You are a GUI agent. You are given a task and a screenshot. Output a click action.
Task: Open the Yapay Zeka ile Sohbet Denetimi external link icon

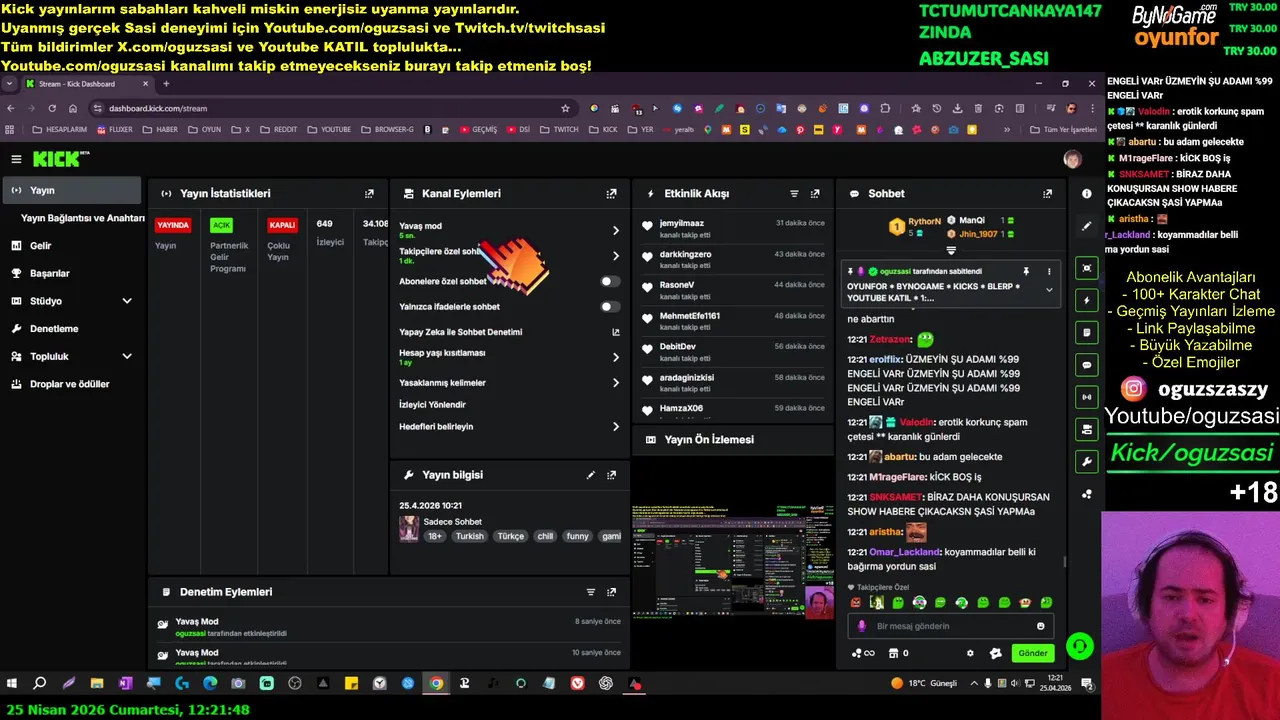click(616, 332)
